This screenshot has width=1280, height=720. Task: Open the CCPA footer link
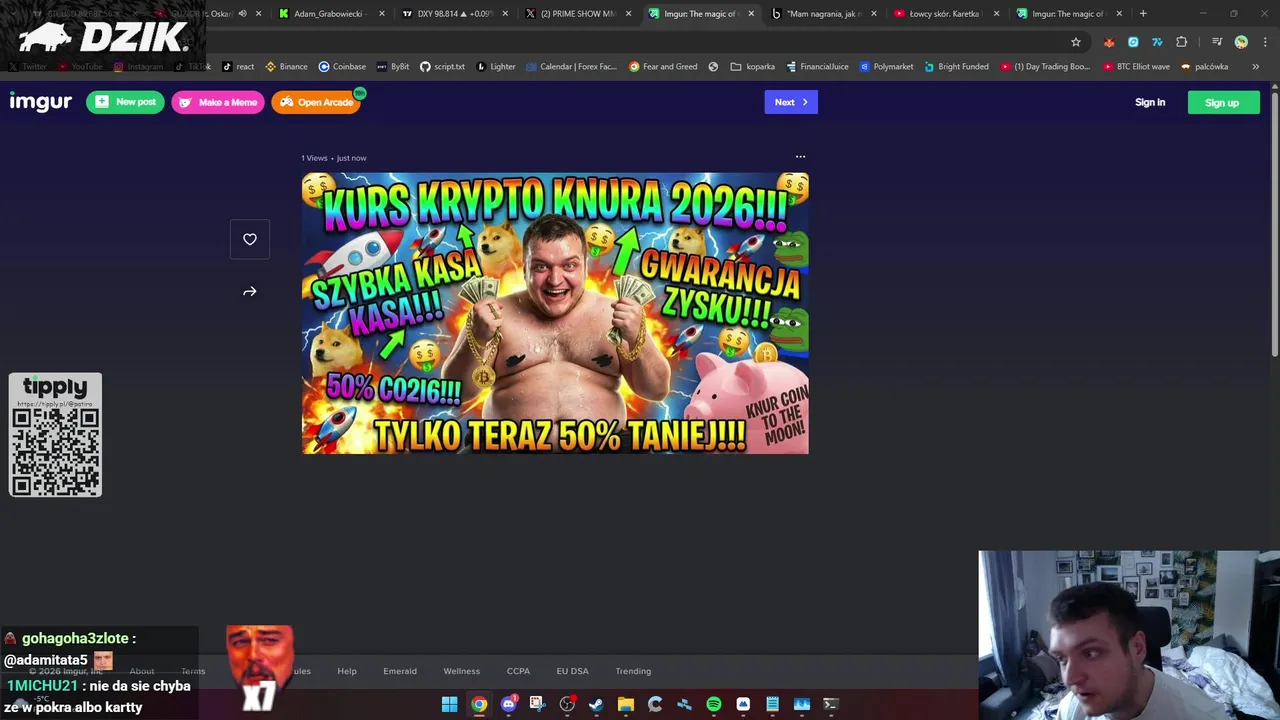518,671
